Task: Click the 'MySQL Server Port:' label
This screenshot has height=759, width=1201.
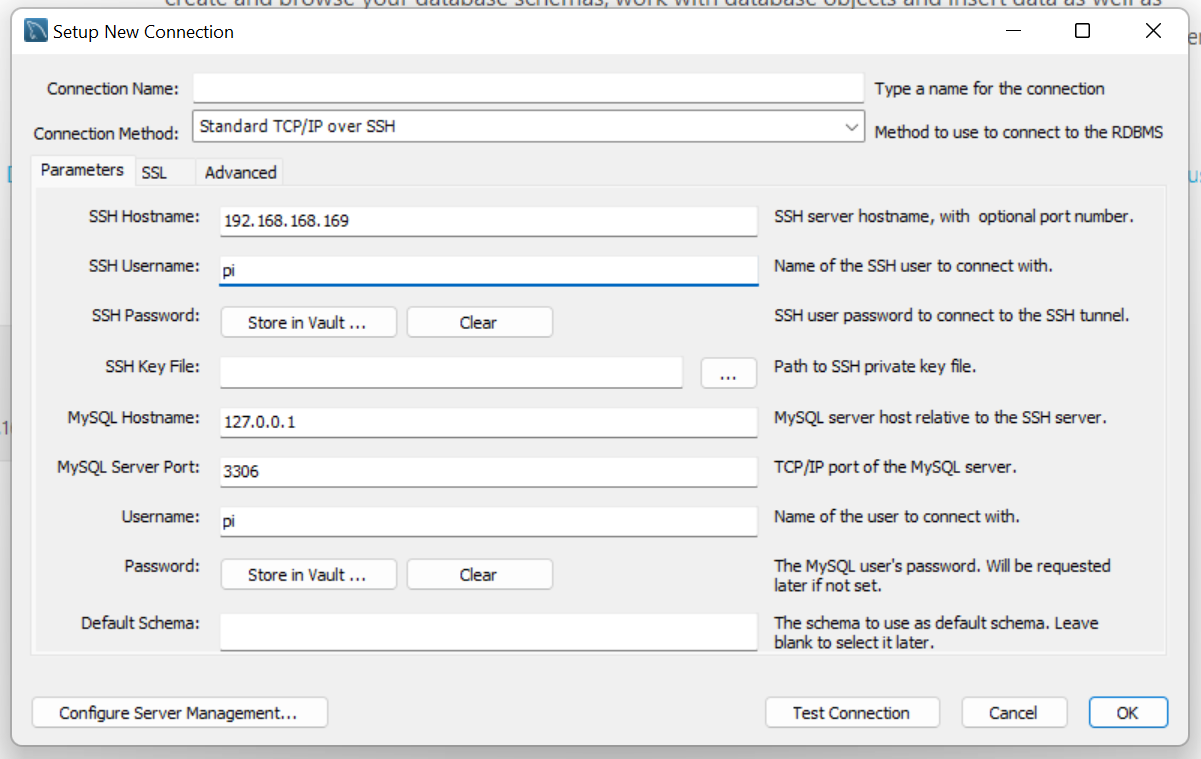Action: click(129, 467)
